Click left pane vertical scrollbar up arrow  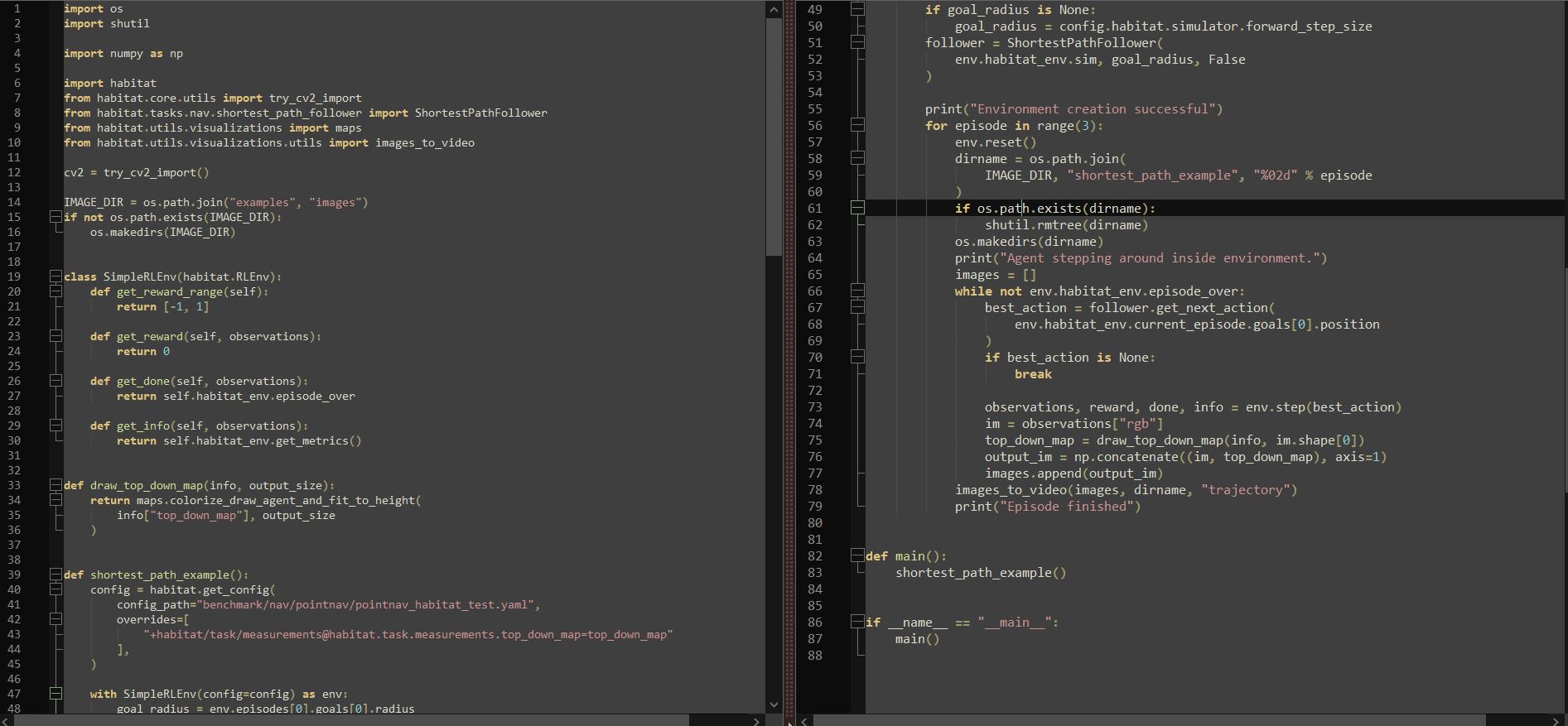point(774,9)
